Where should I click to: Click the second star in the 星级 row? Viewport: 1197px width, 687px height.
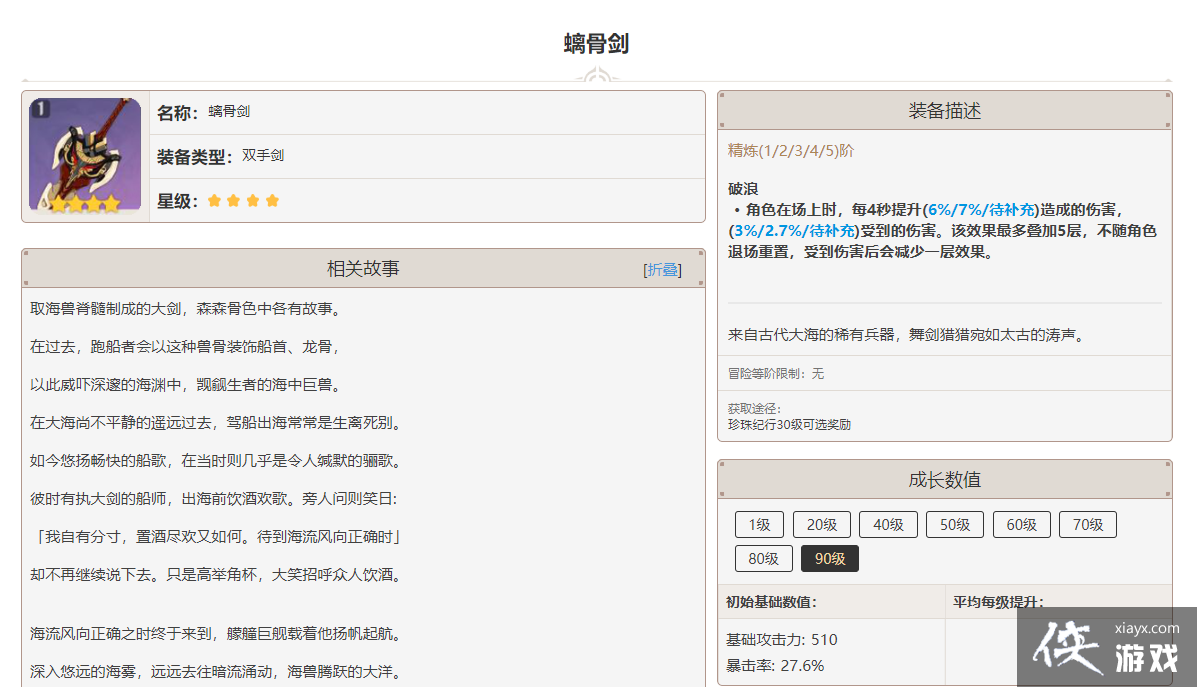pos(233,201)
